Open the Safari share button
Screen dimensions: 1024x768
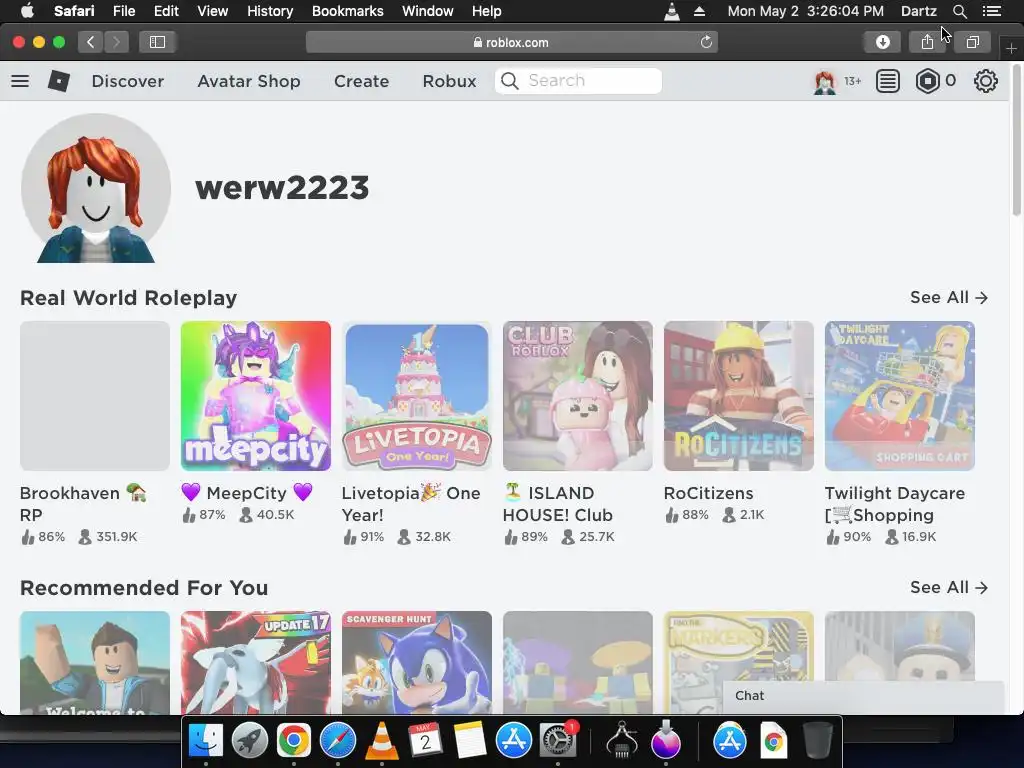pyautogui.click(x=927, y=42)
